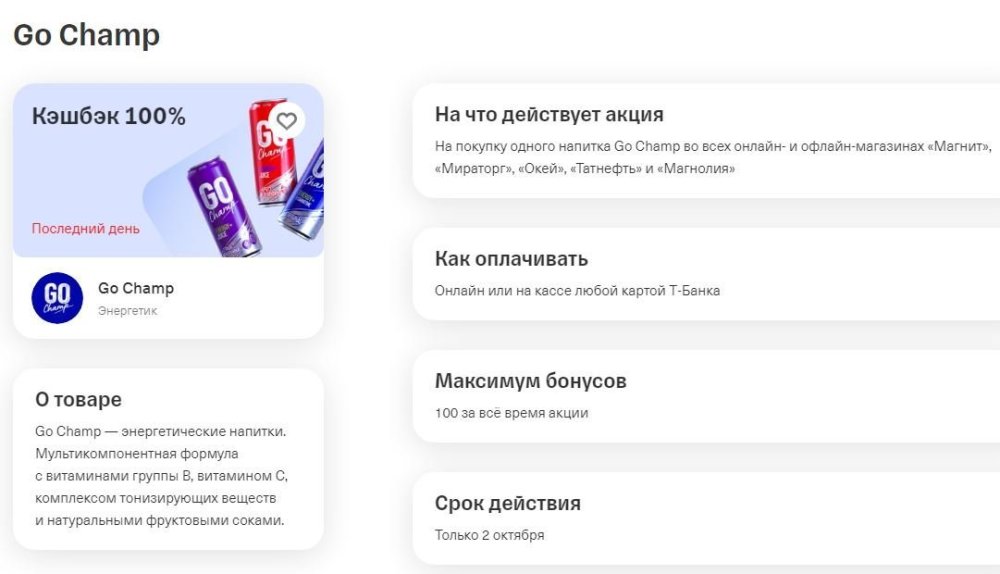Image resolution: width=1000 pixels, height=574 pixels.
Task: Click the Go Champ product description text
Action: click(x=161, y=476)
